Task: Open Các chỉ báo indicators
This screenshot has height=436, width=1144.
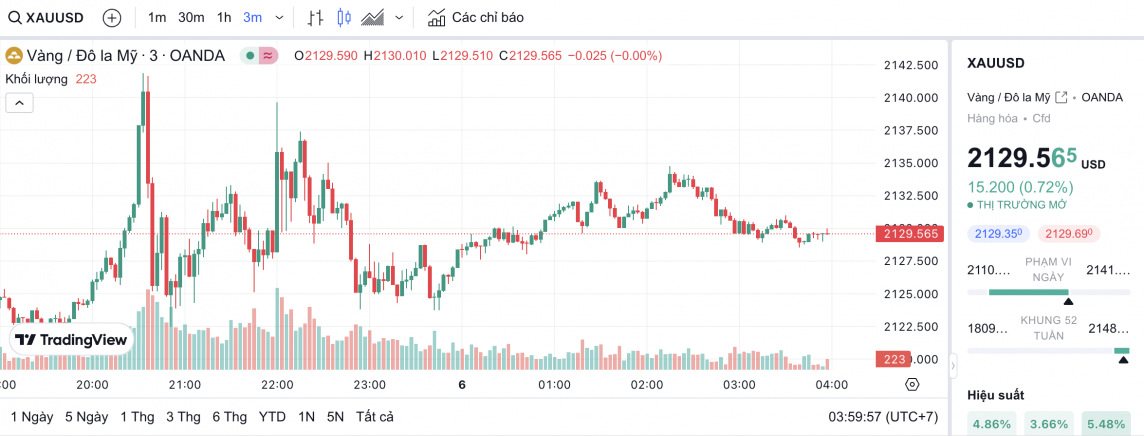Action: [x=475, y=17]
